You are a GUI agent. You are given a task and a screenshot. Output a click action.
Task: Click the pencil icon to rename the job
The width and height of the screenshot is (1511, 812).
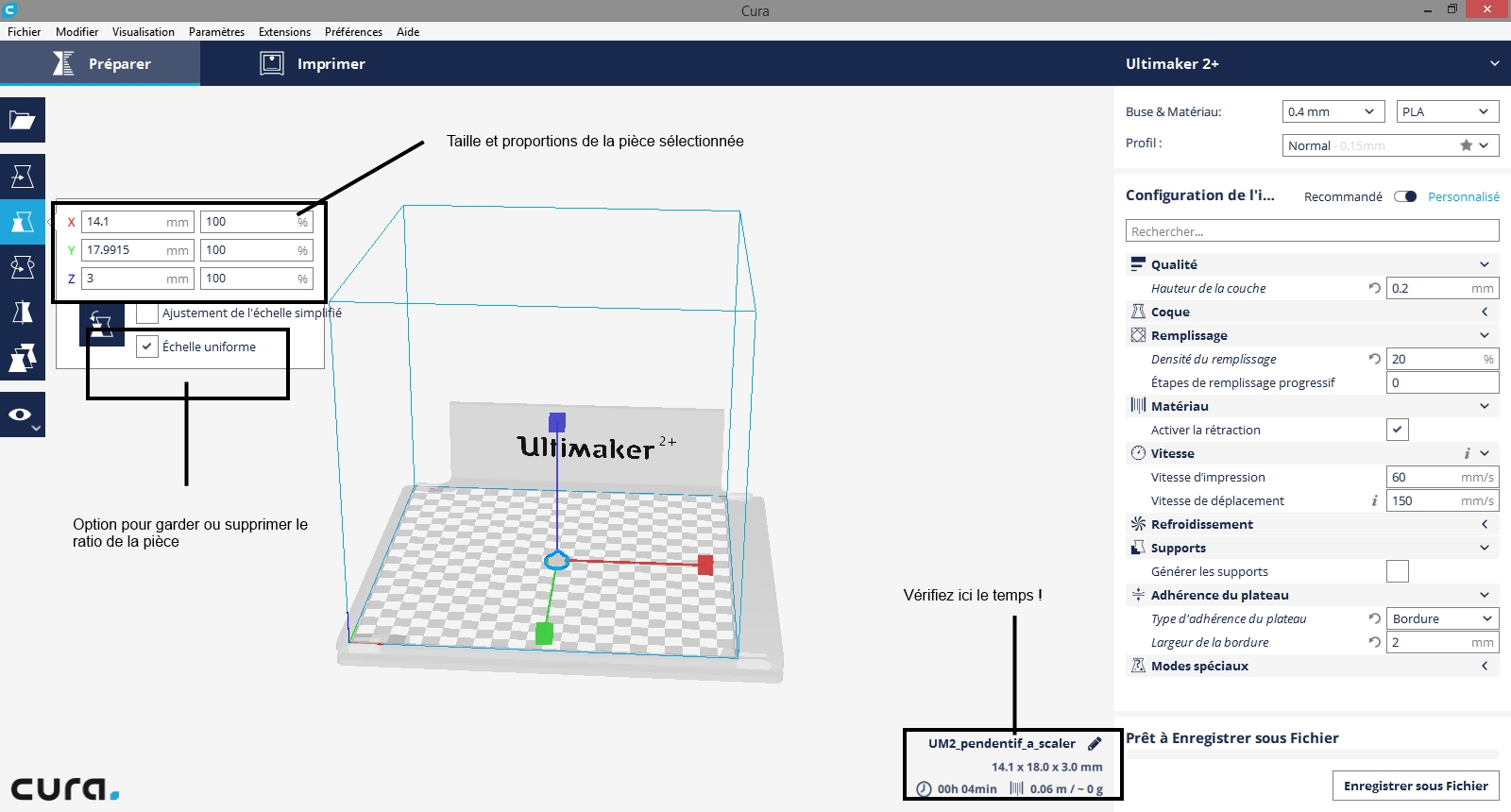pos(1095,743)
